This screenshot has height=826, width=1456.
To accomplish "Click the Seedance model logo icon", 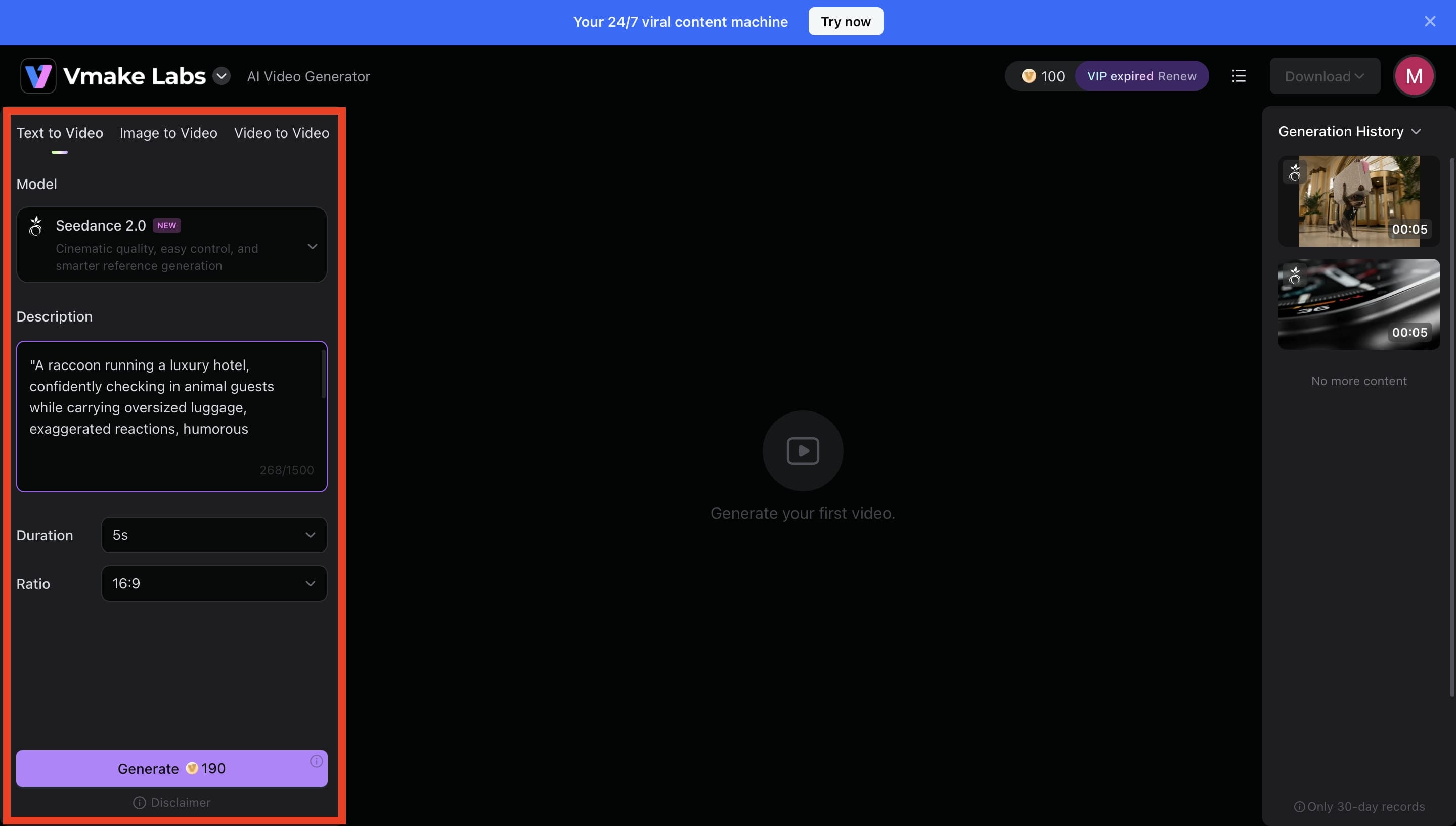I will (x=36, y=226).
